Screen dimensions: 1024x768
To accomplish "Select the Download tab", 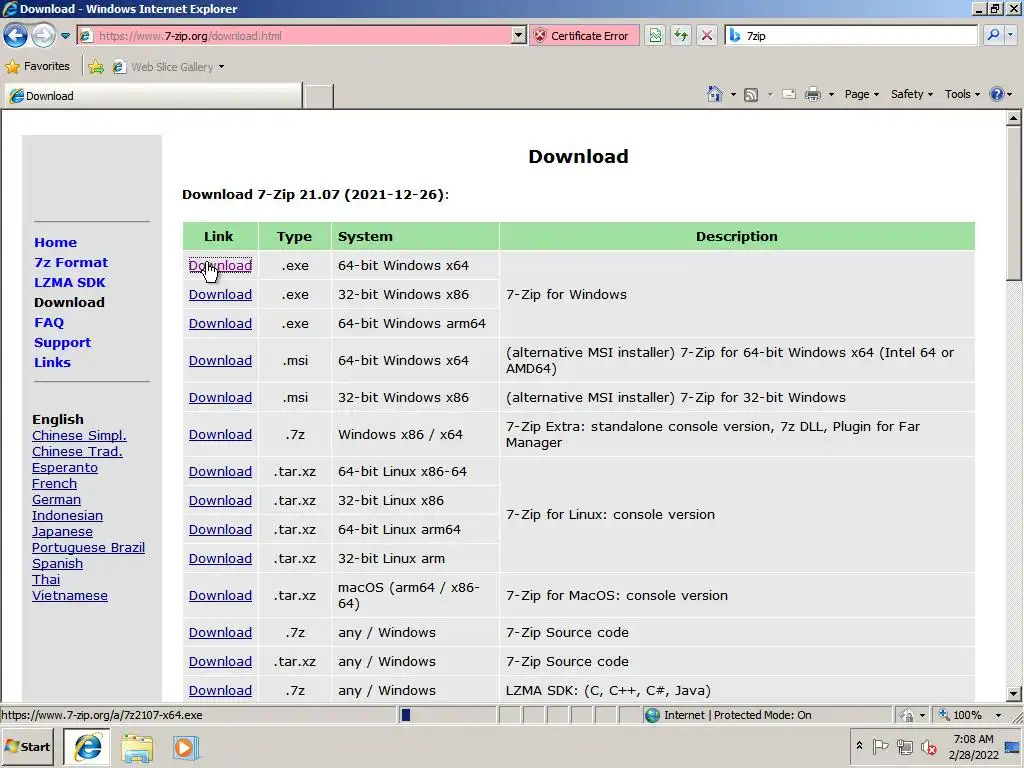I will tap(153, 96).
